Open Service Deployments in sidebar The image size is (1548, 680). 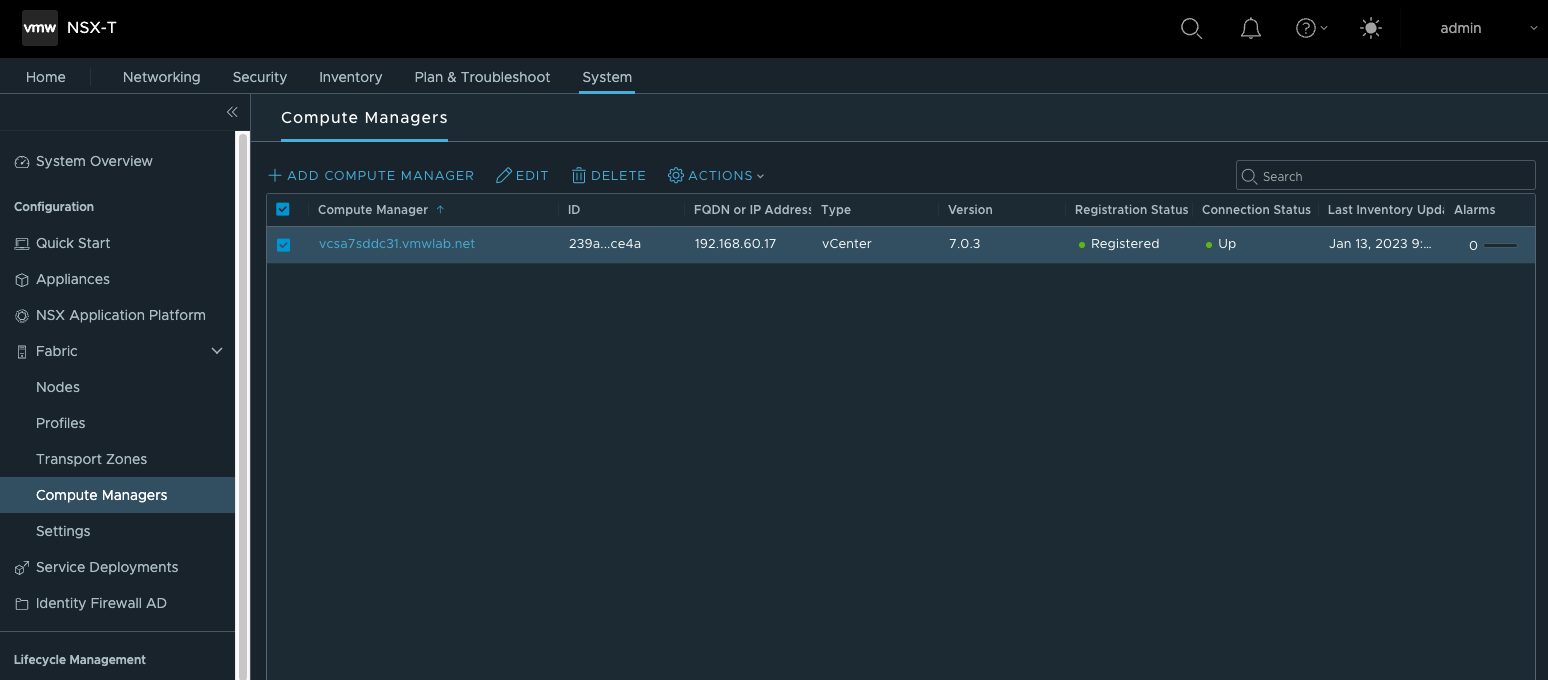click(107, 567)
